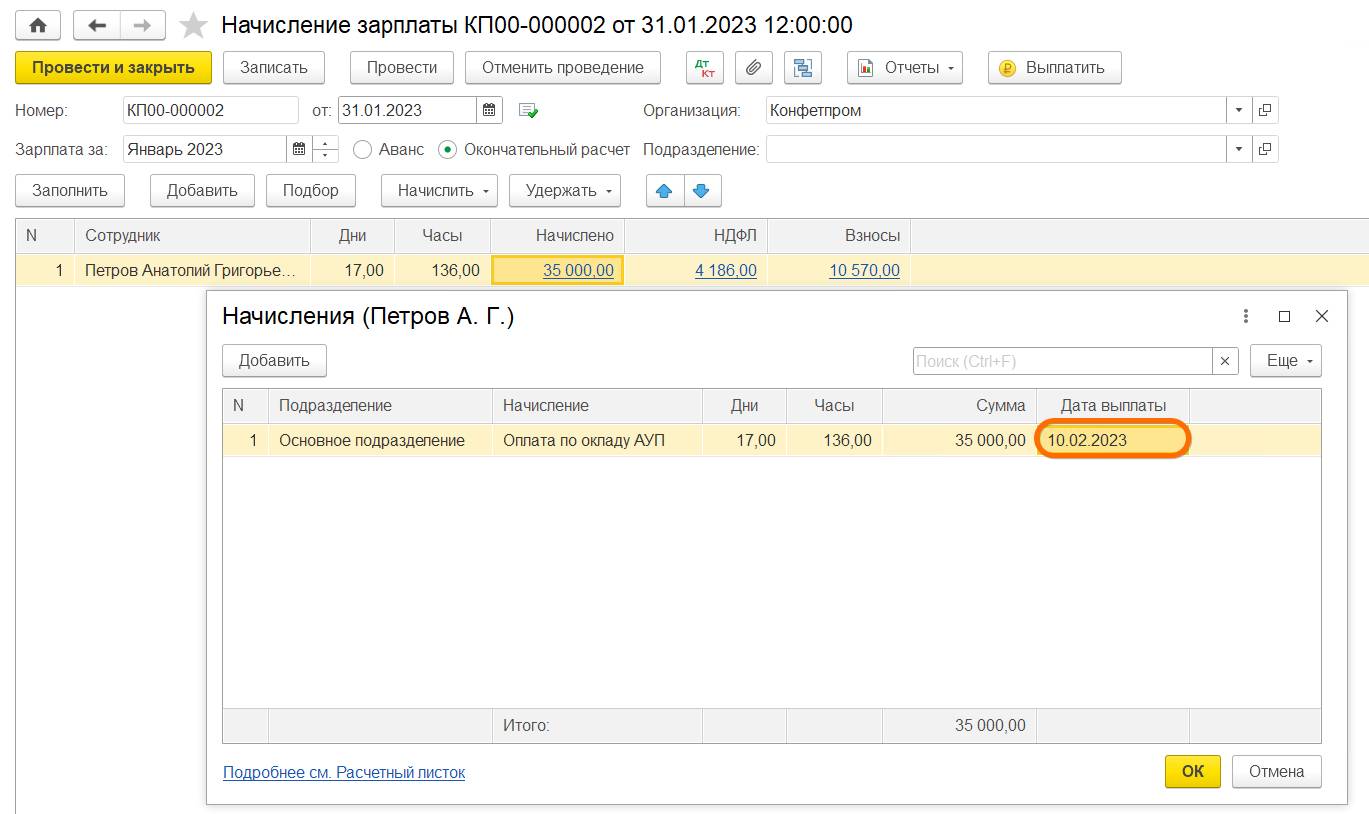Image resolution: width=1369 pixels, height=814 pixels.
Task: Click the Провести и закрыть button
Action: [113, 68]
